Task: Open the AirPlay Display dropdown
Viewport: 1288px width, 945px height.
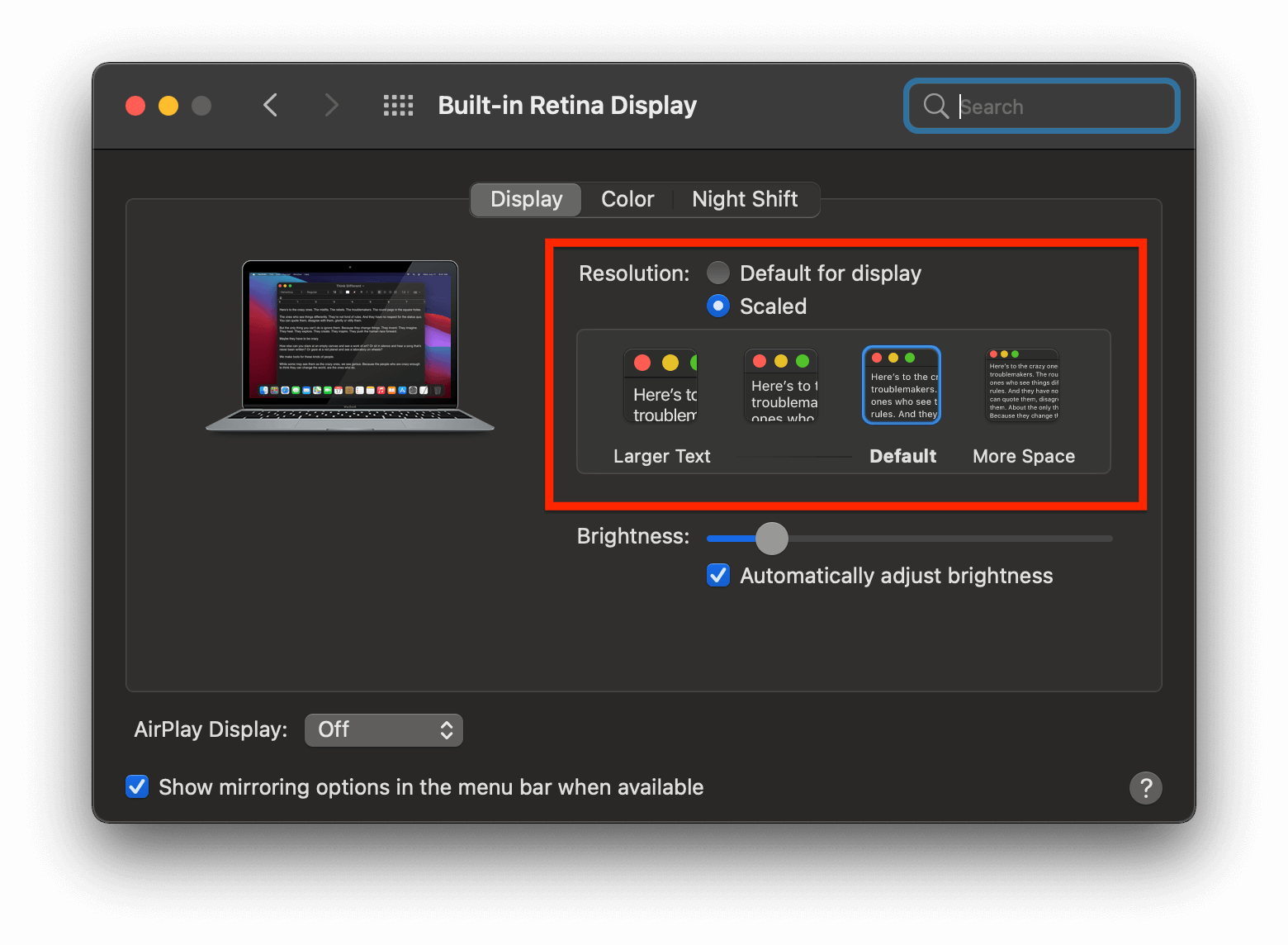Action: tap(383, 729)
